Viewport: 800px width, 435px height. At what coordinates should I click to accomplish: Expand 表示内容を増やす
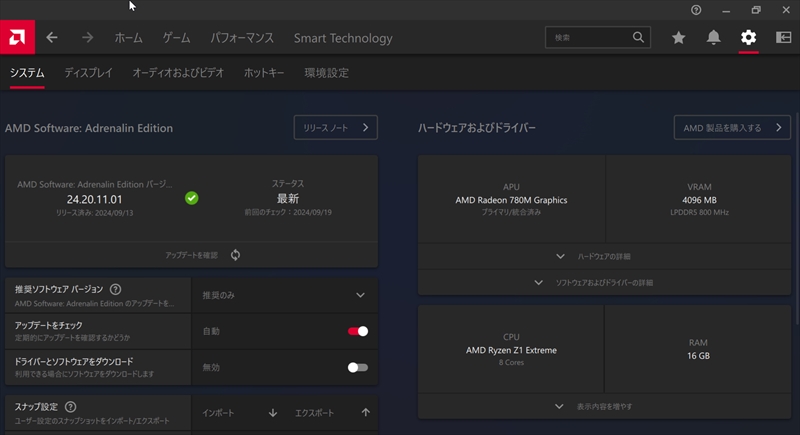click(604, 406)
